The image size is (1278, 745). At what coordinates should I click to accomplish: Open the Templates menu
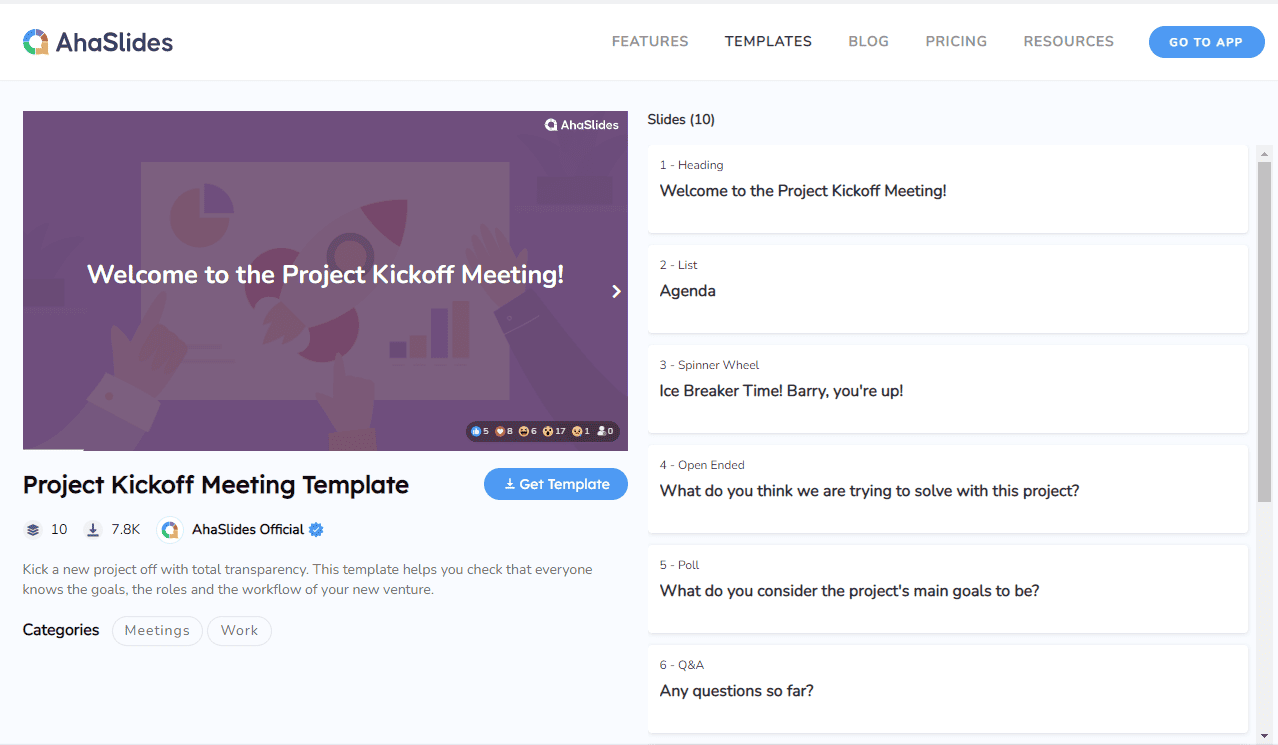pos(768,41)
